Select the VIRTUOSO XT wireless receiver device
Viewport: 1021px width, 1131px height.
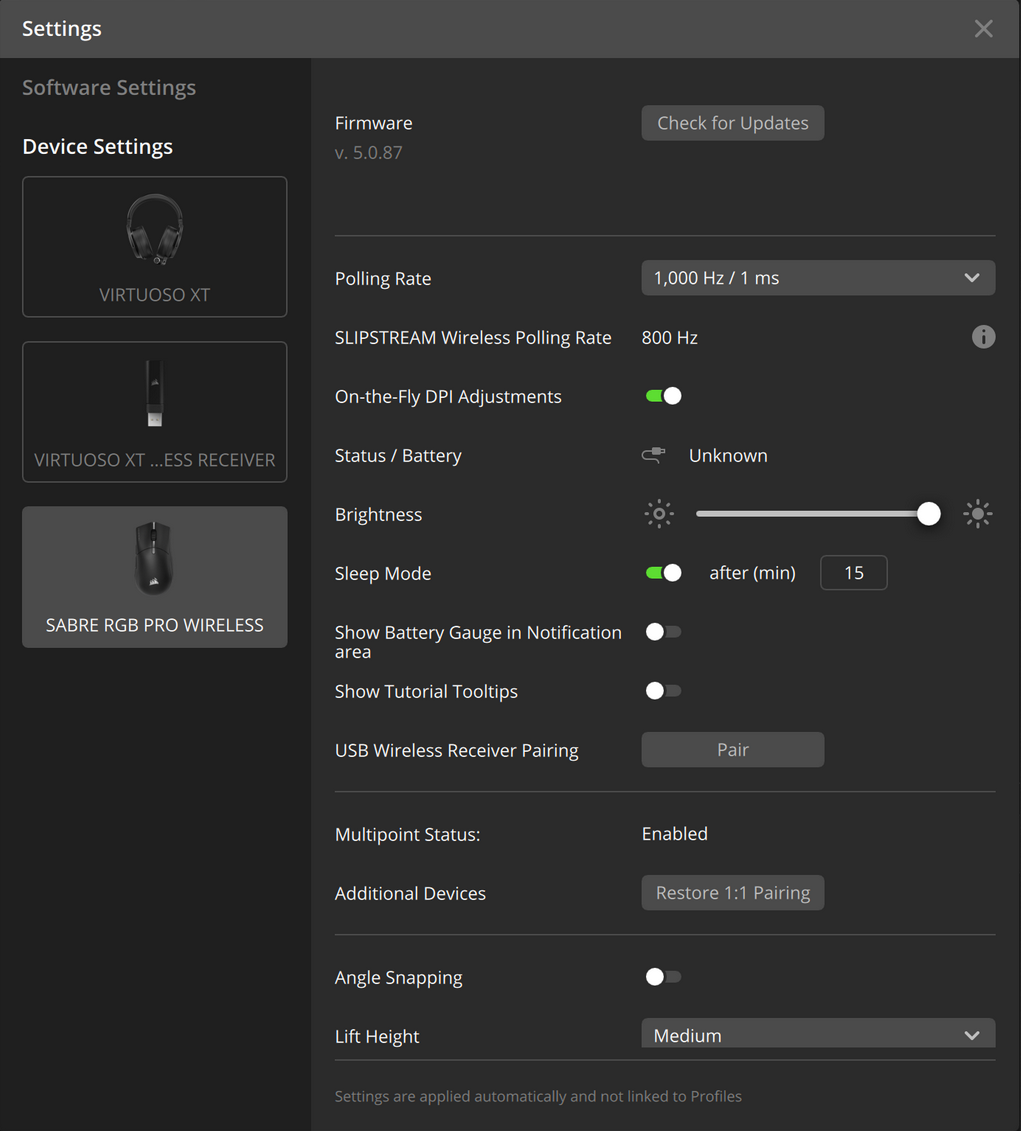tap(154, 411)
